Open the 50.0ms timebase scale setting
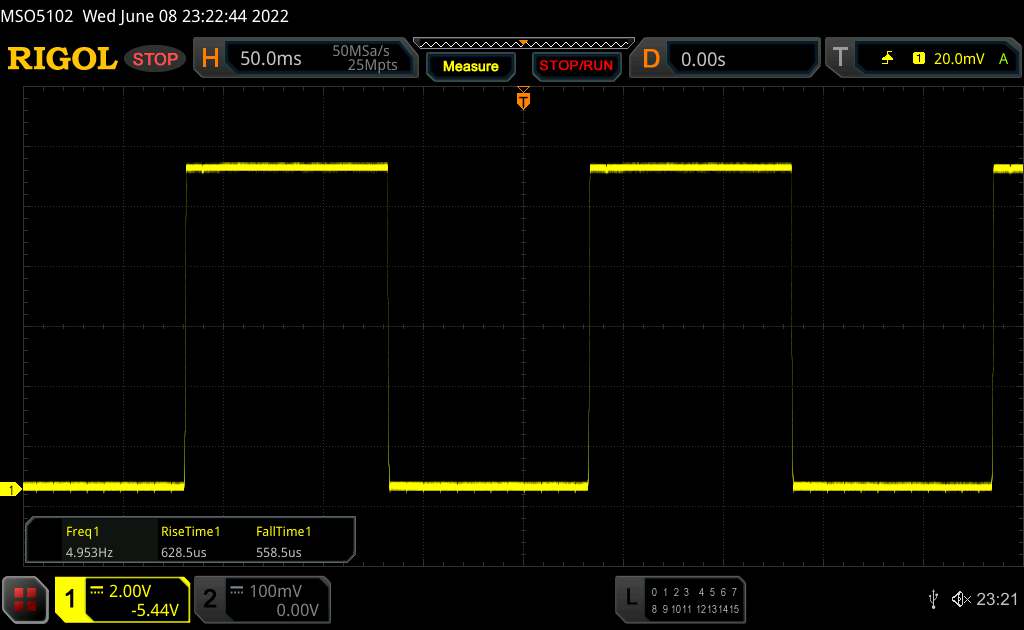This screenshot has width=1024, height=630. (271, 59)
